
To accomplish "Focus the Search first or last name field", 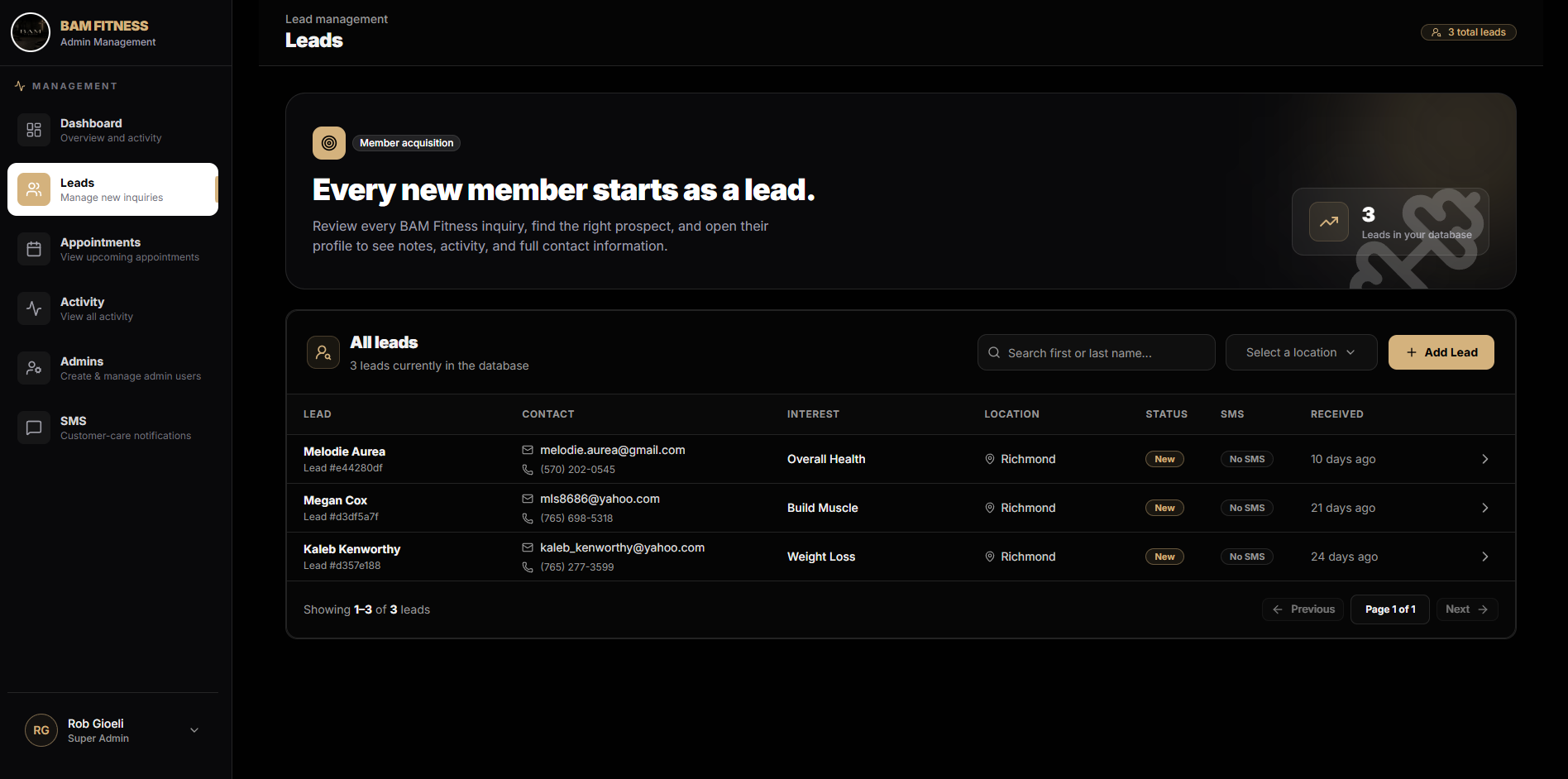I will click(x=1096, y=352).
